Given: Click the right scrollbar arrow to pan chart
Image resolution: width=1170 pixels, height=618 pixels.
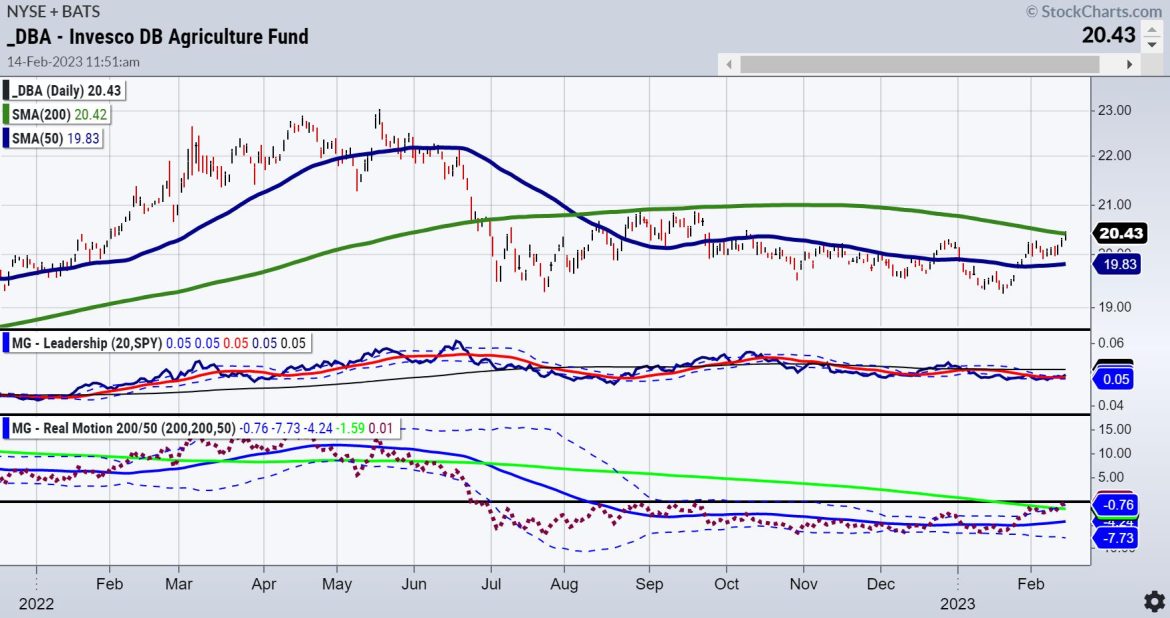Looking at the screenshot, I should (x=1128, y=63).
